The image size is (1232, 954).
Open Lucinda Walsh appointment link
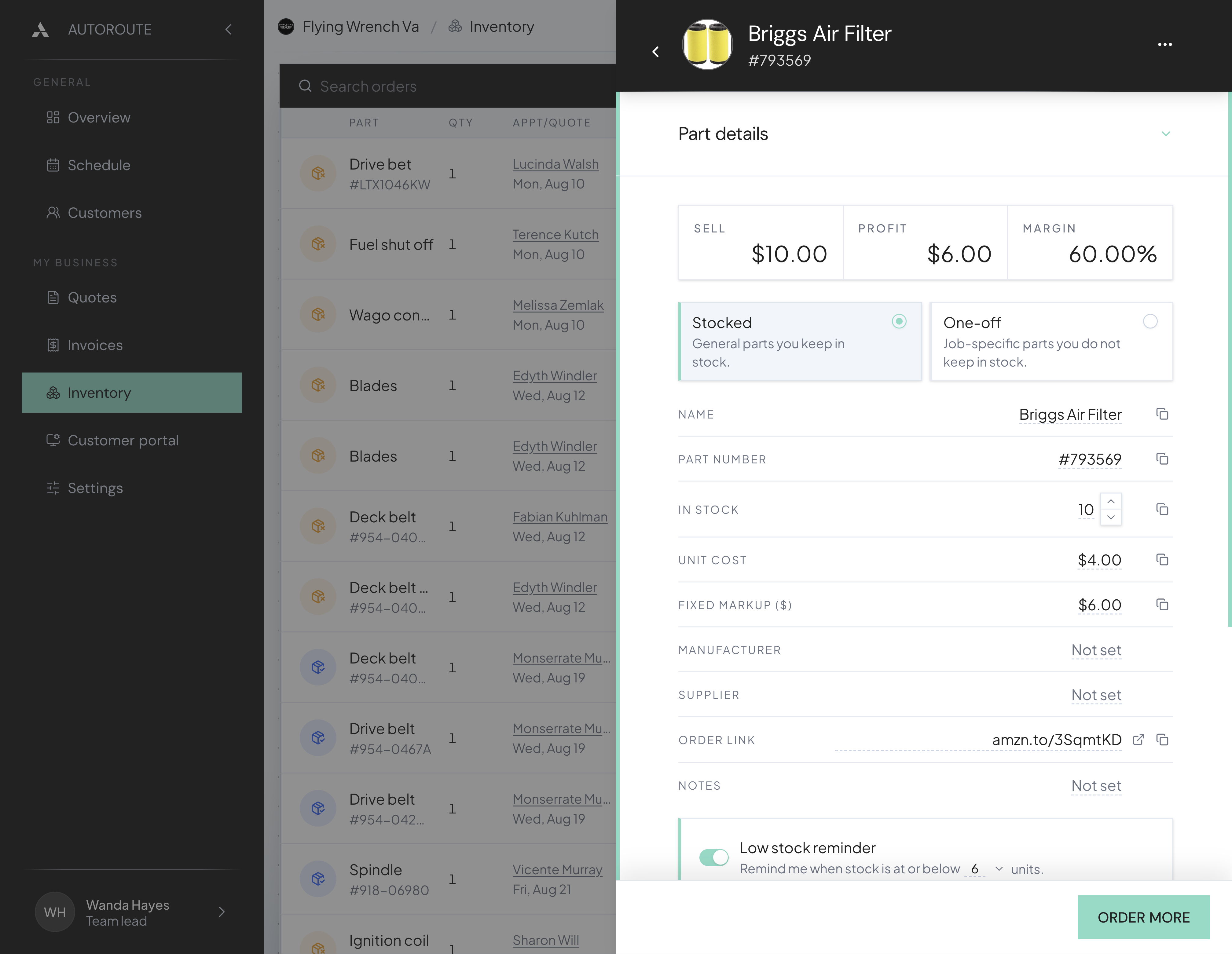(x=555, y=164)
